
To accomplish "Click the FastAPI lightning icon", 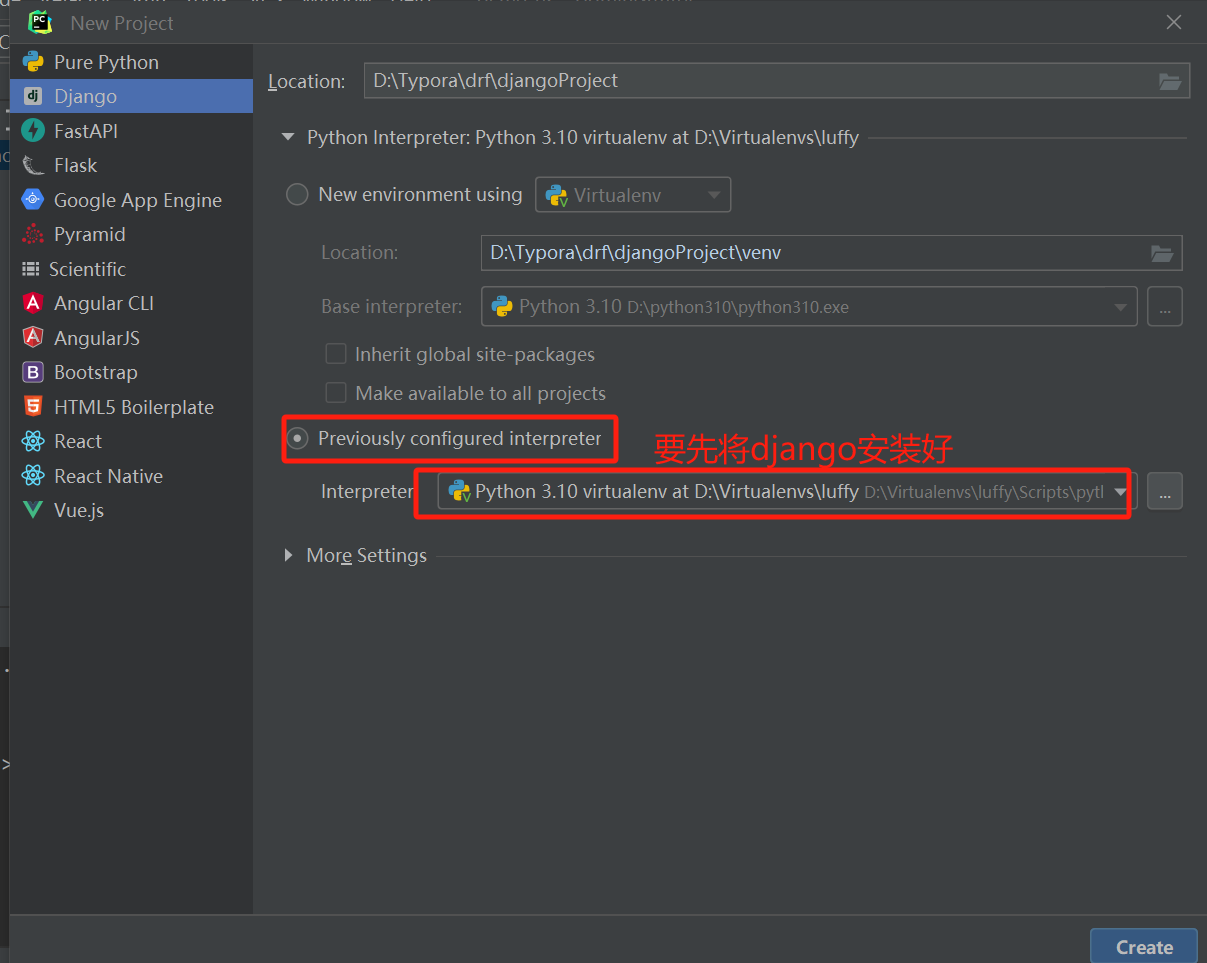I will point(33,131).
